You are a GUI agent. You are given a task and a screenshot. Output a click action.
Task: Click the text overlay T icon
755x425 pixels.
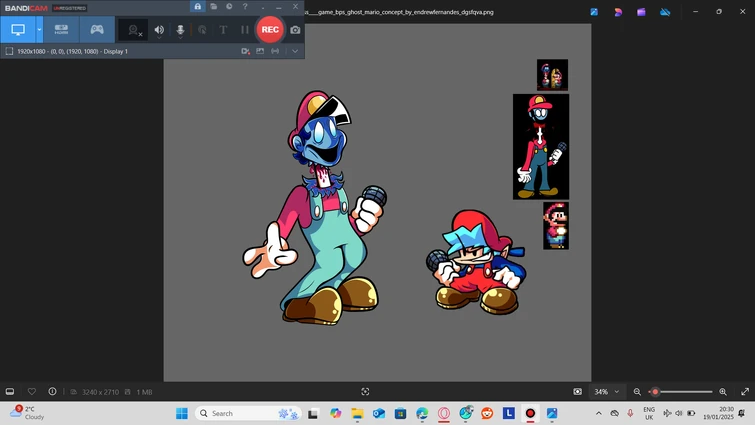(x=223, y=30)
